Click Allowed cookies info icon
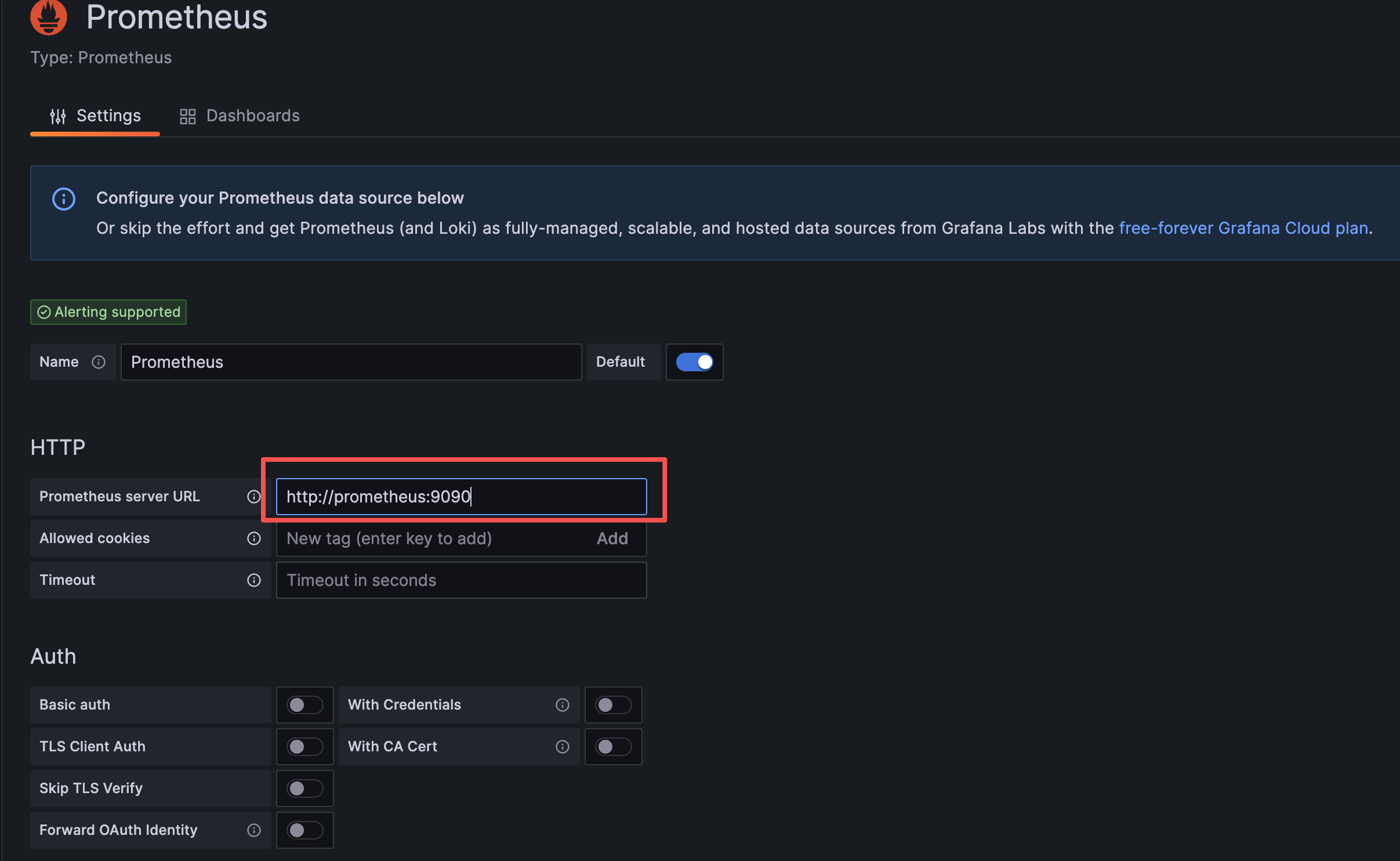1400x861 pixels. coord(253,538)
